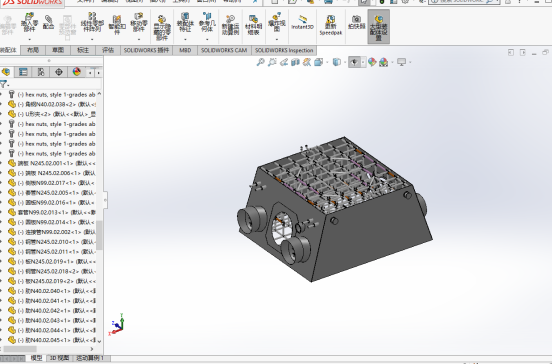Expand the 参考几何体 dropdown arrow

207,39
